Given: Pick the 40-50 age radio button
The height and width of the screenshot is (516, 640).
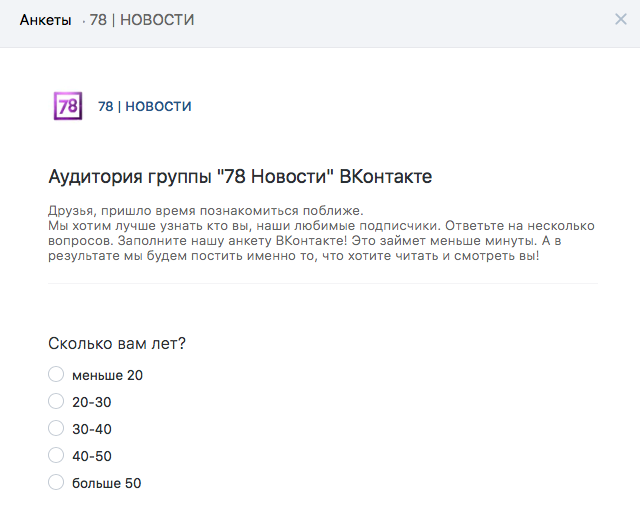Looking at the screenshot, I should pos(56,455).
